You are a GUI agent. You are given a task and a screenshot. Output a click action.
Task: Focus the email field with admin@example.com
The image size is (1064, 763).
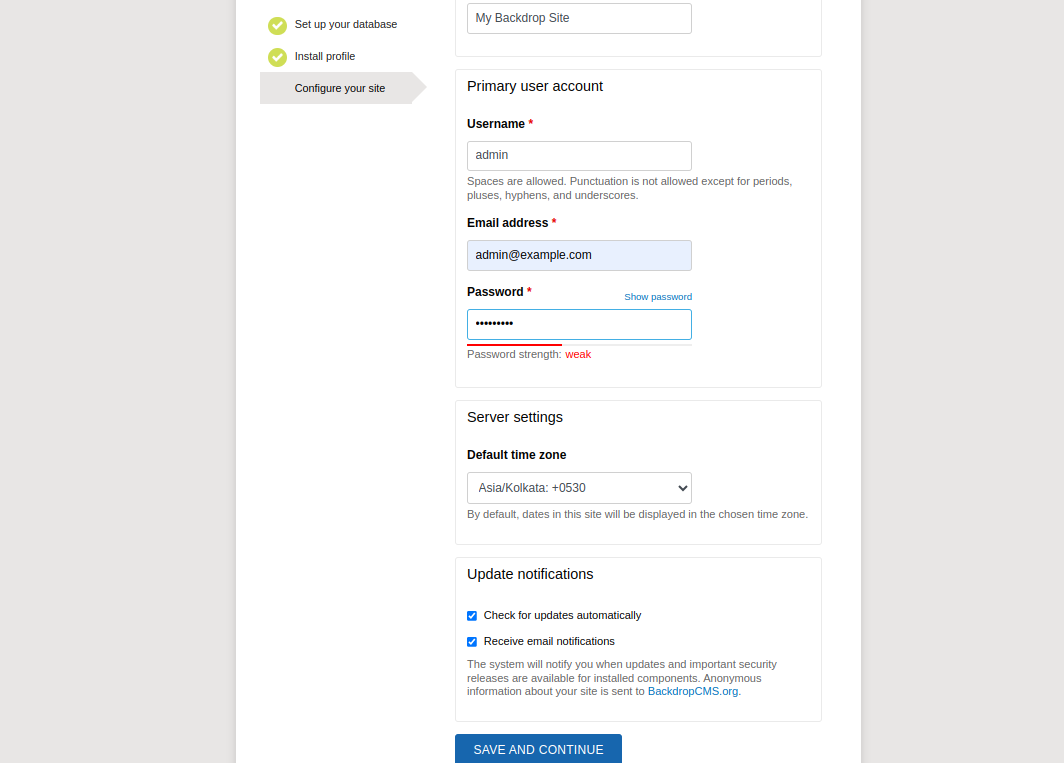tap(579, 255)
